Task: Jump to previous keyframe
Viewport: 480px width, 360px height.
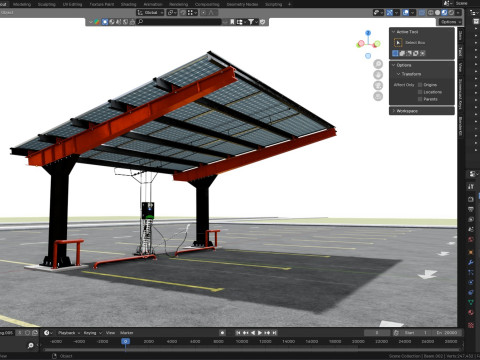Action: [246, 333]
